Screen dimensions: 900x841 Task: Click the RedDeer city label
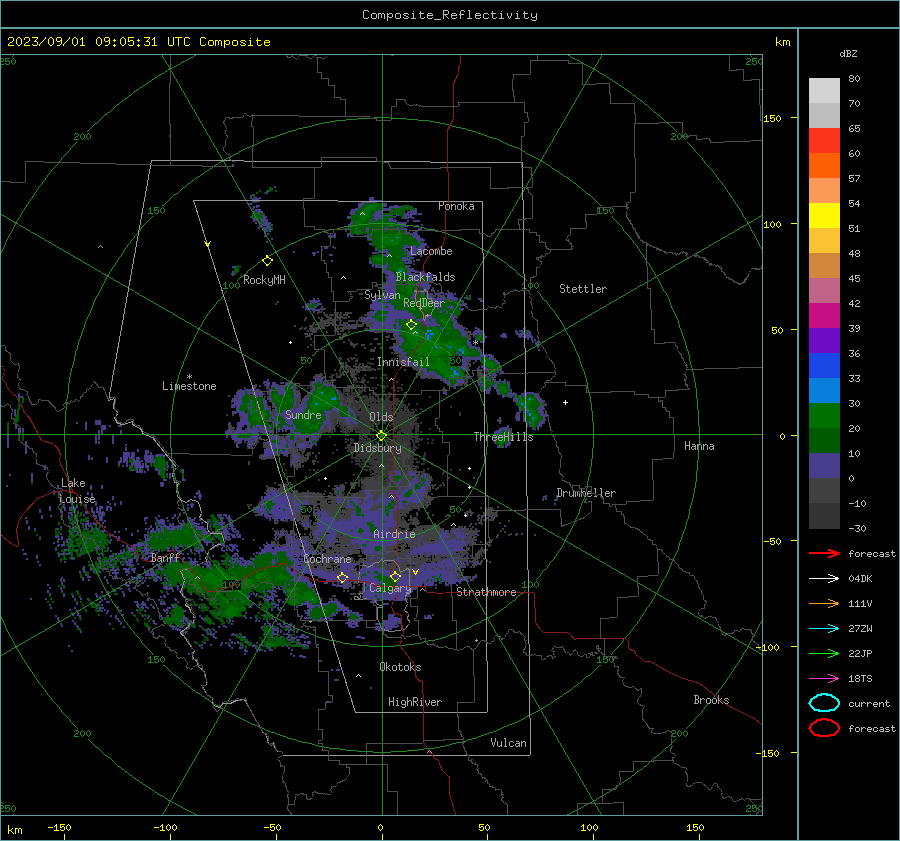tap(424, 303)
